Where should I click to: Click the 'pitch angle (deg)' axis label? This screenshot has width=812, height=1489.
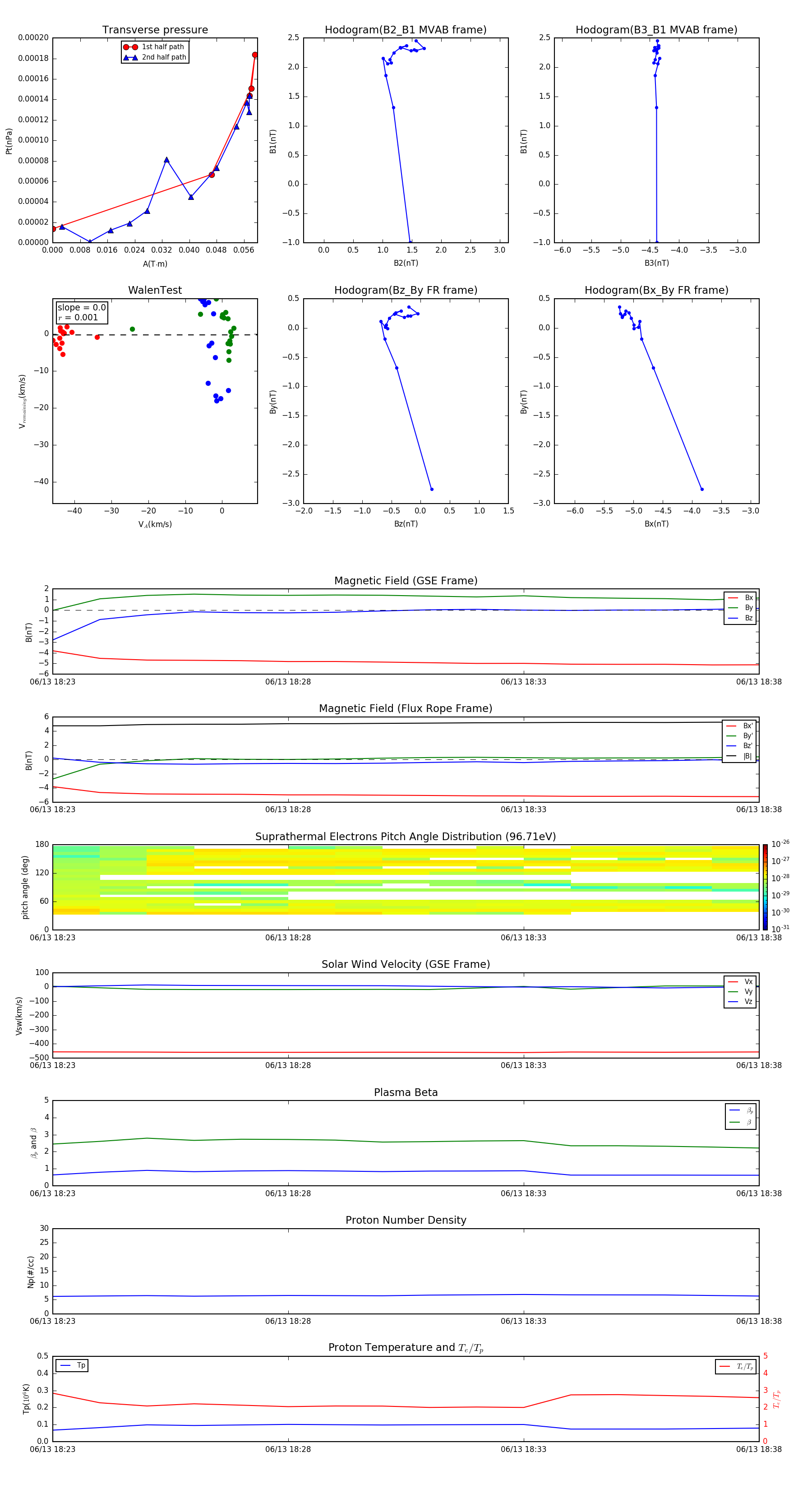tap(25, 887)
